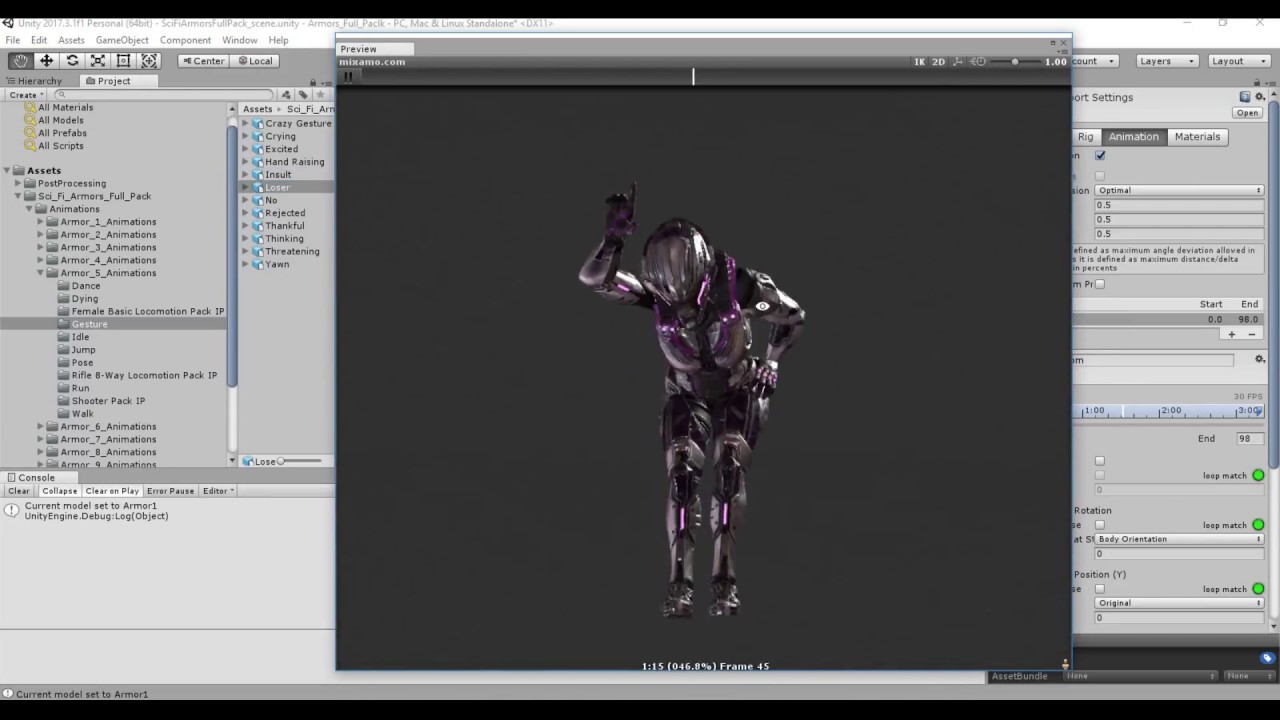This screenshot has height=720, width=1280.
Task: Open the inspector gear settings menu
Action: point(1261,97)
